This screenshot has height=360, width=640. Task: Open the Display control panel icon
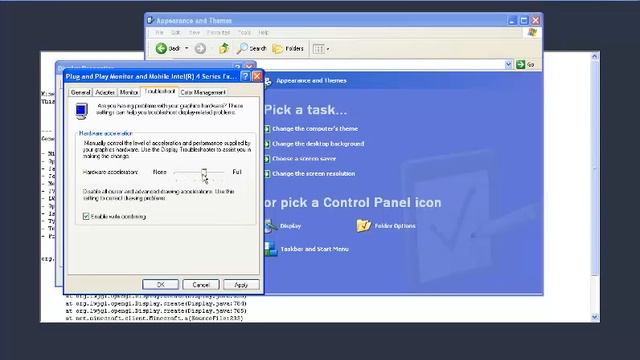tap(270, 226)
